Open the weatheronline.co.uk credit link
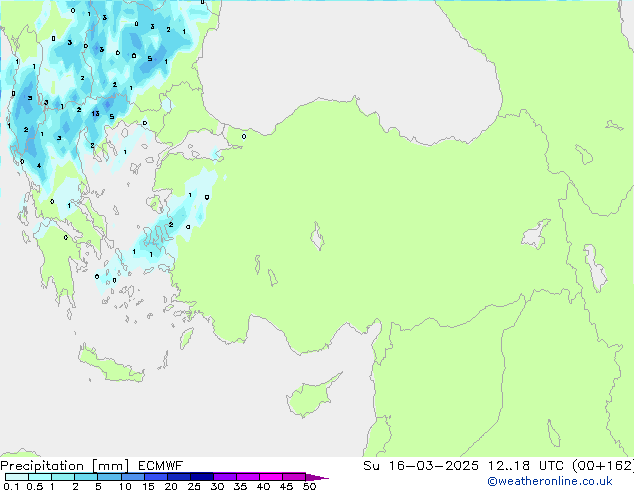This screenshot has width=634, height=490. coord(549,481)
